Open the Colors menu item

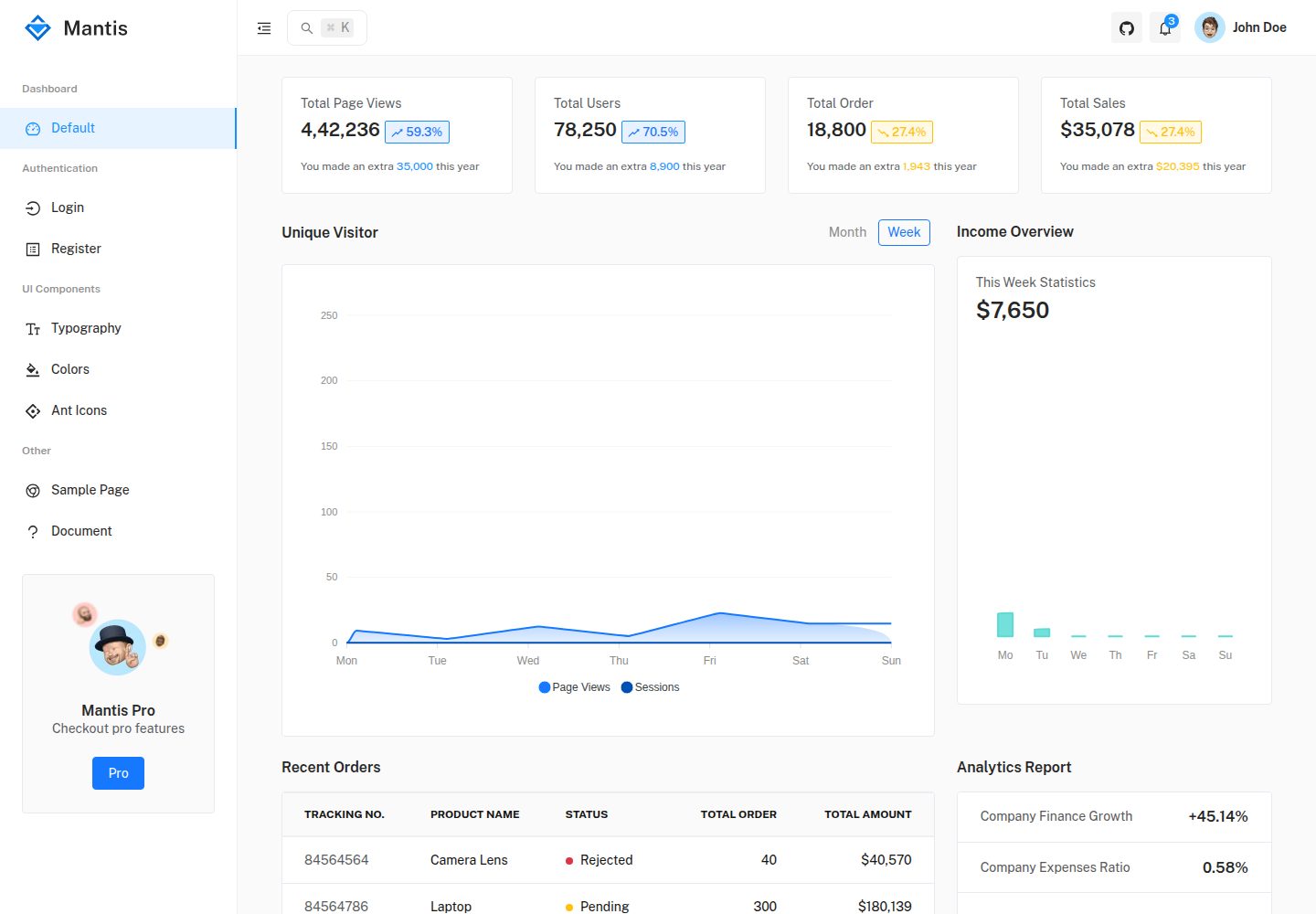click(x=118, y=369)
